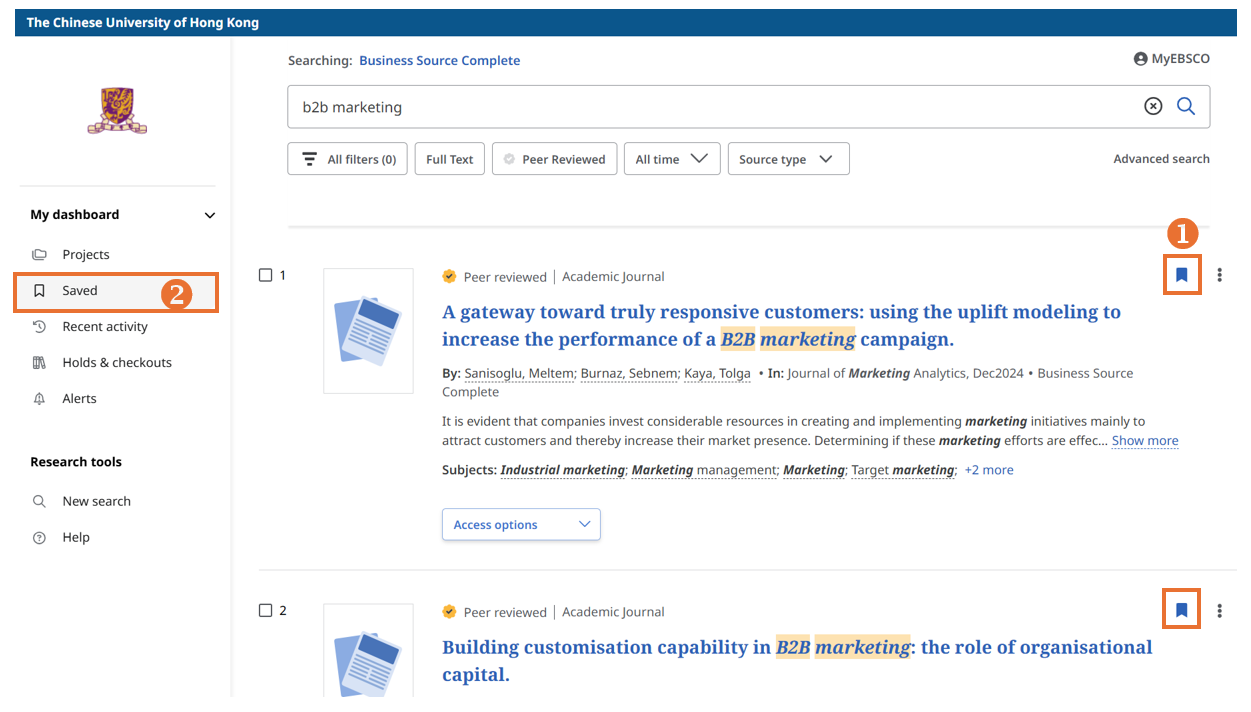Click author Kaya, Tolga
The image size is (1251, 712).
point(717,373)
